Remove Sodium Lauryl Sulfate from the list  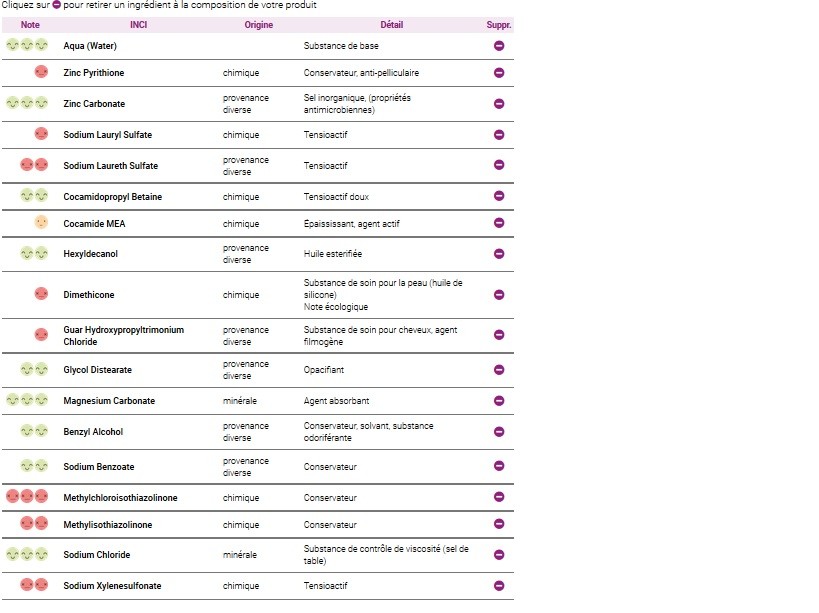pyautogui.click(x=498, y=135)
